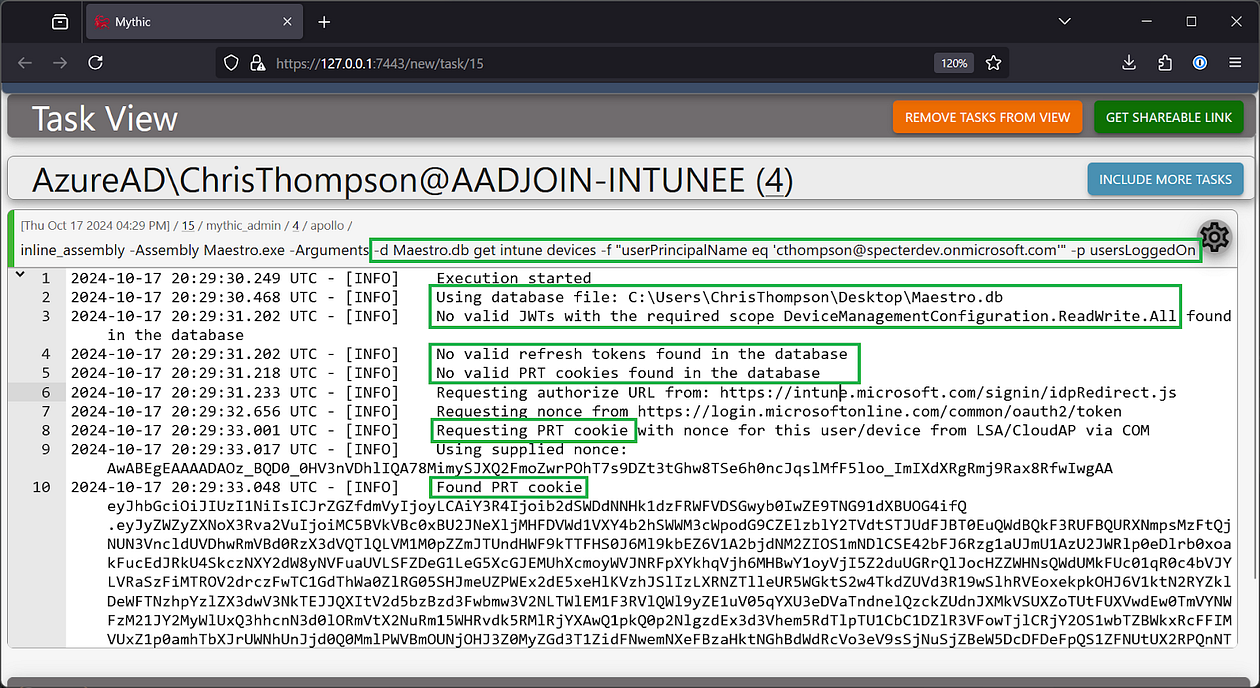Viewport: 1260px width, 688px height.
Task: Bookmark this page with the star icon
Action: (993, 63)
